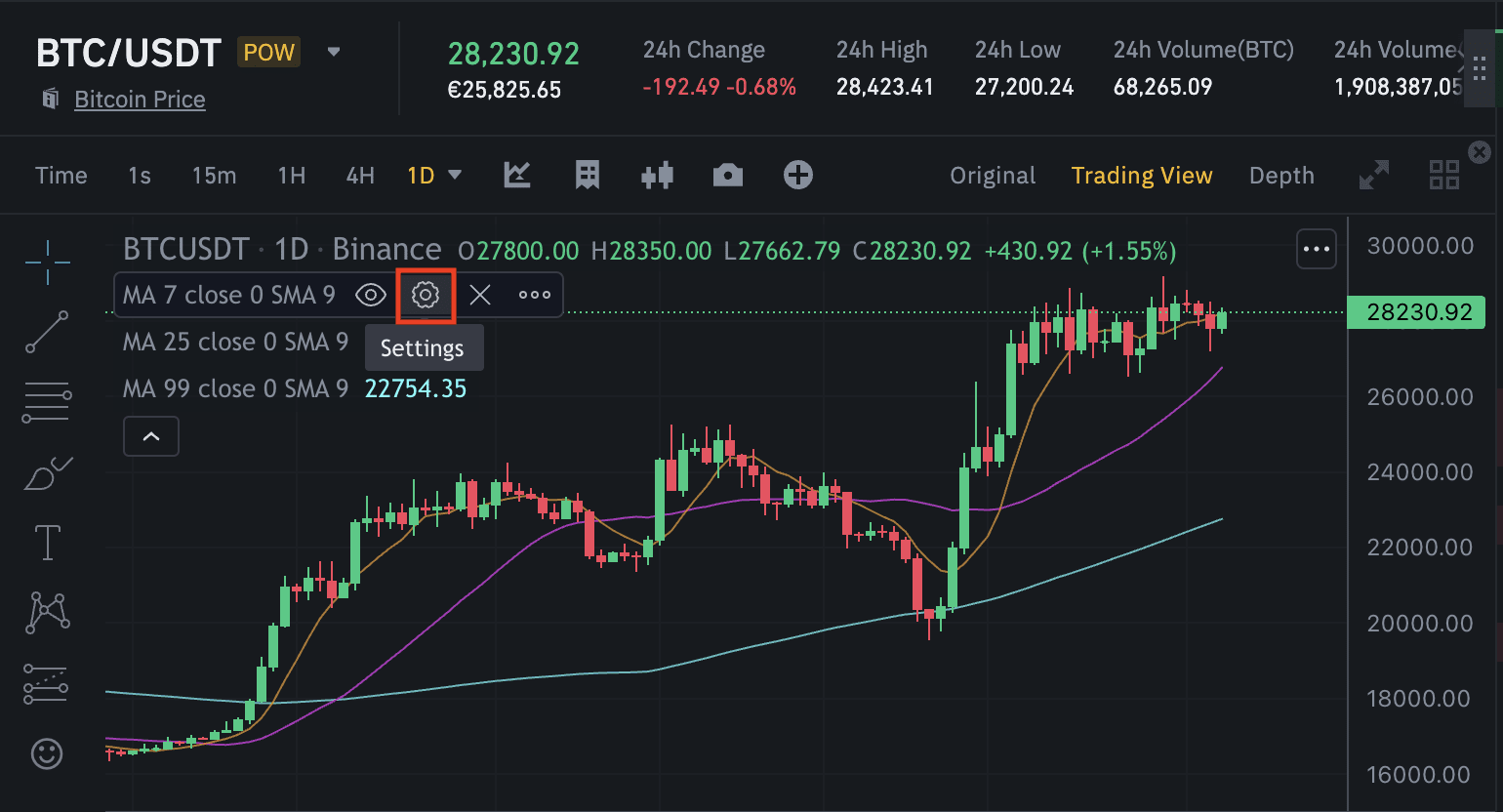Expand chart to fullscreen
The width and height of the screenshot is (1503, 812).
point(1374,176)
